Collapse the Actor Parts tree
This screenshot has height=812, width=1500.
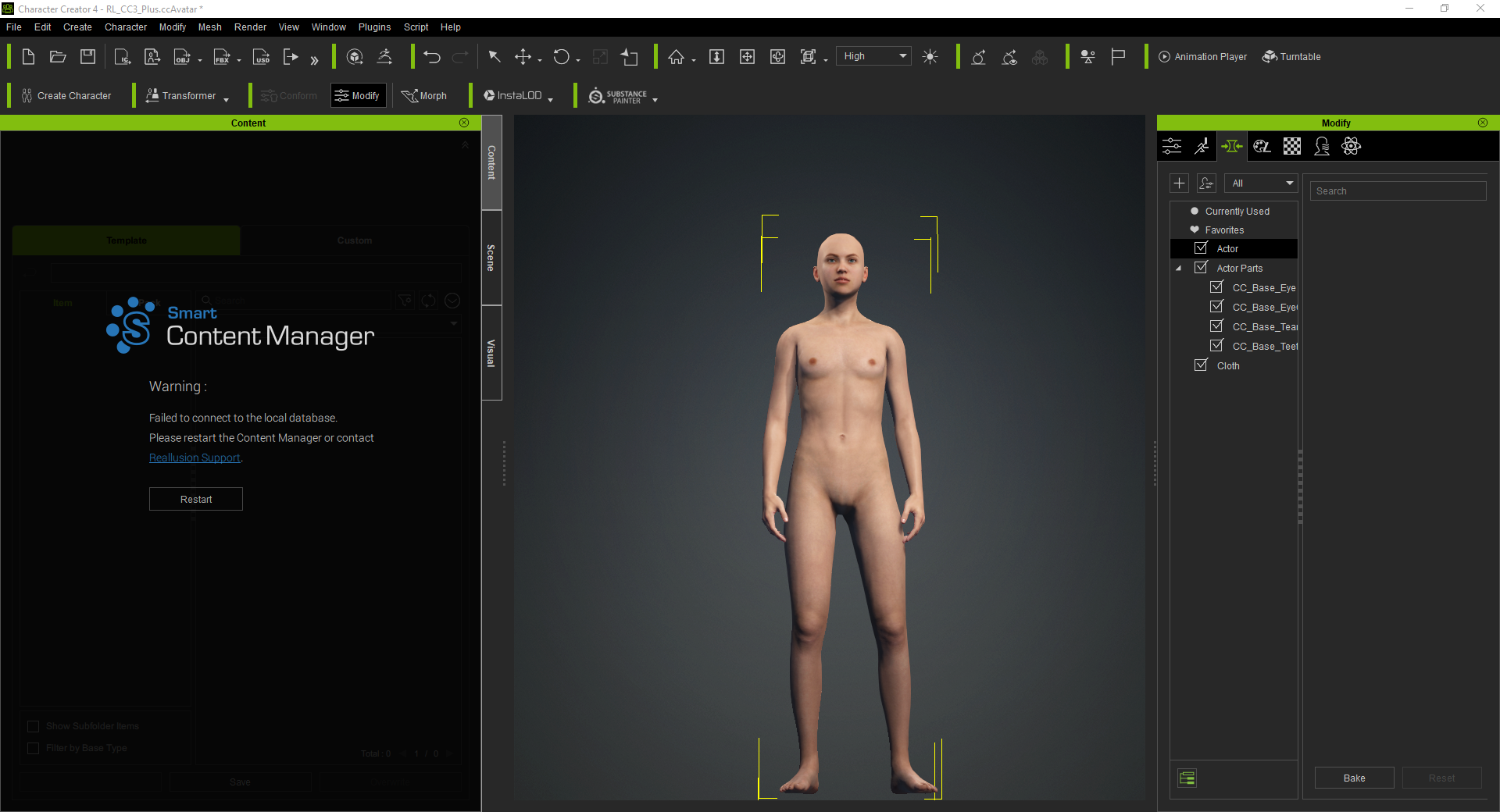tap(1179, 269)
